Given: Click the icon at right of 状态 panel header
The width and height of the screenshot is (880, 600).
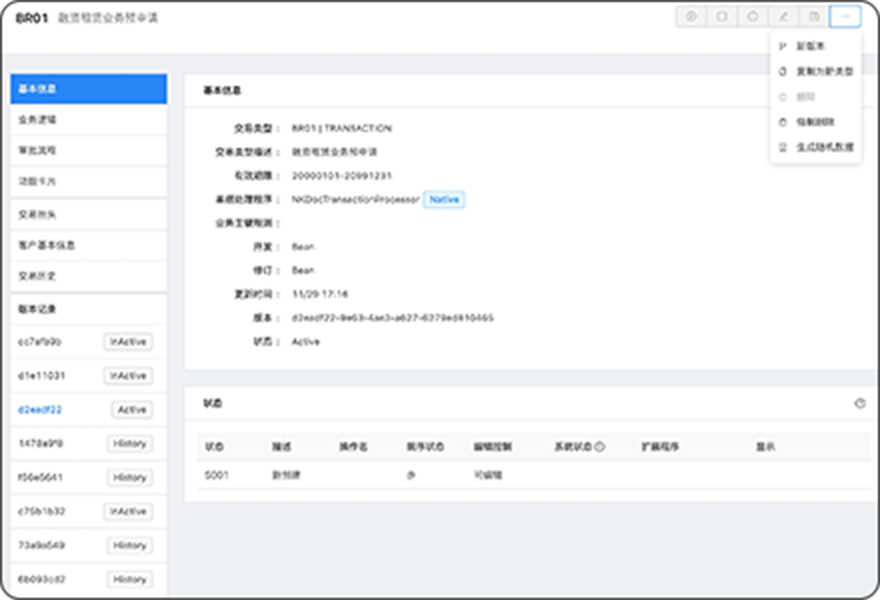Looking at the screenshot, I should [x=859, y=404].
